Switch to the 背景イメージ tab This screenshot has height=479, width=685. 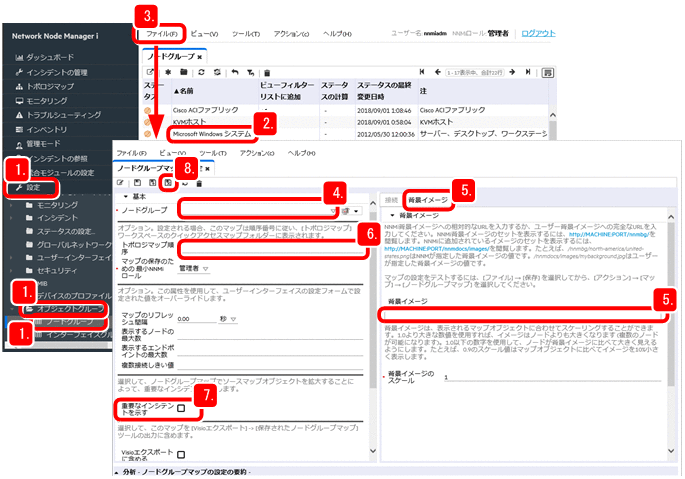click(428, 200)
